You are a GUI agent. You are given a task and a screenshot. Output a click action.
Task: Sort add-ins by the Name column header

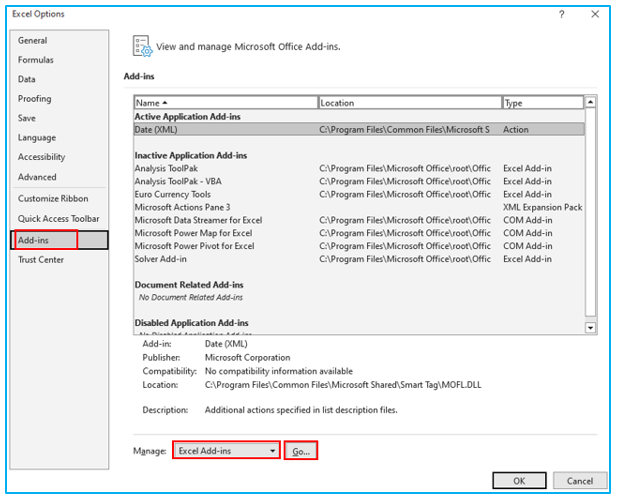tap(225, 103)
